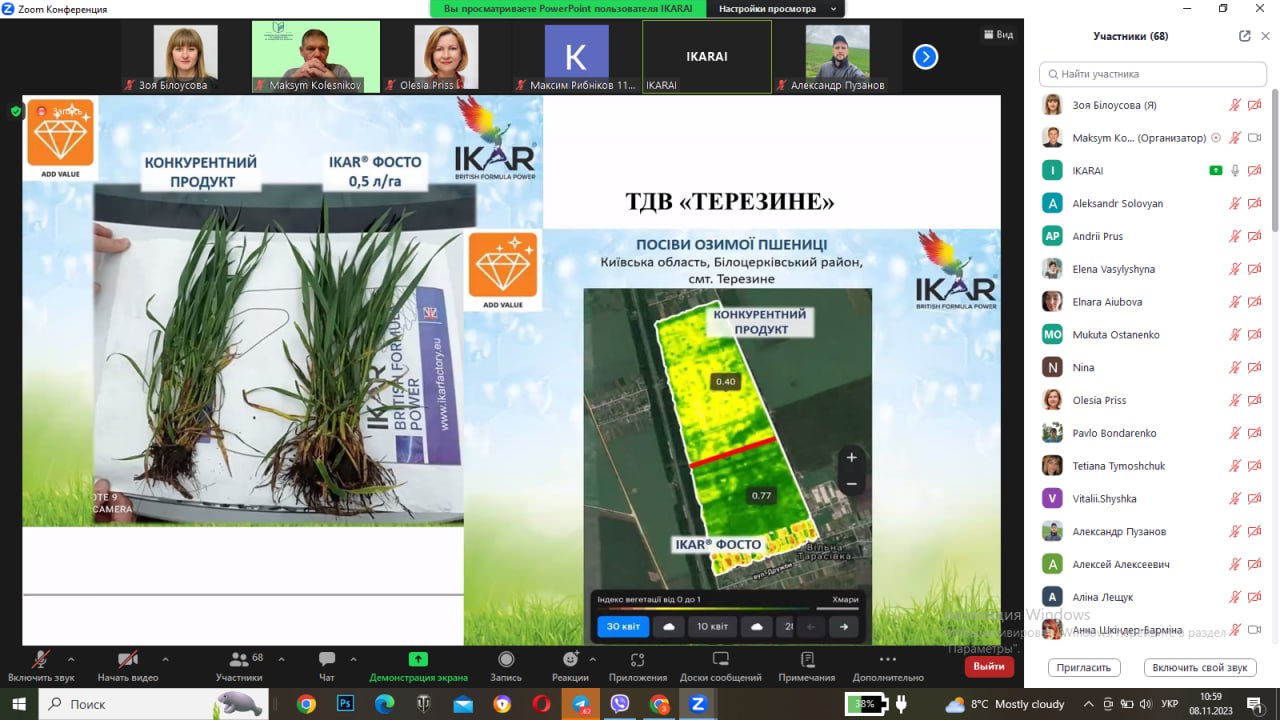Expand arrow next to Чат button
Screen dimensions: 1280x720
tap(352, 660)
